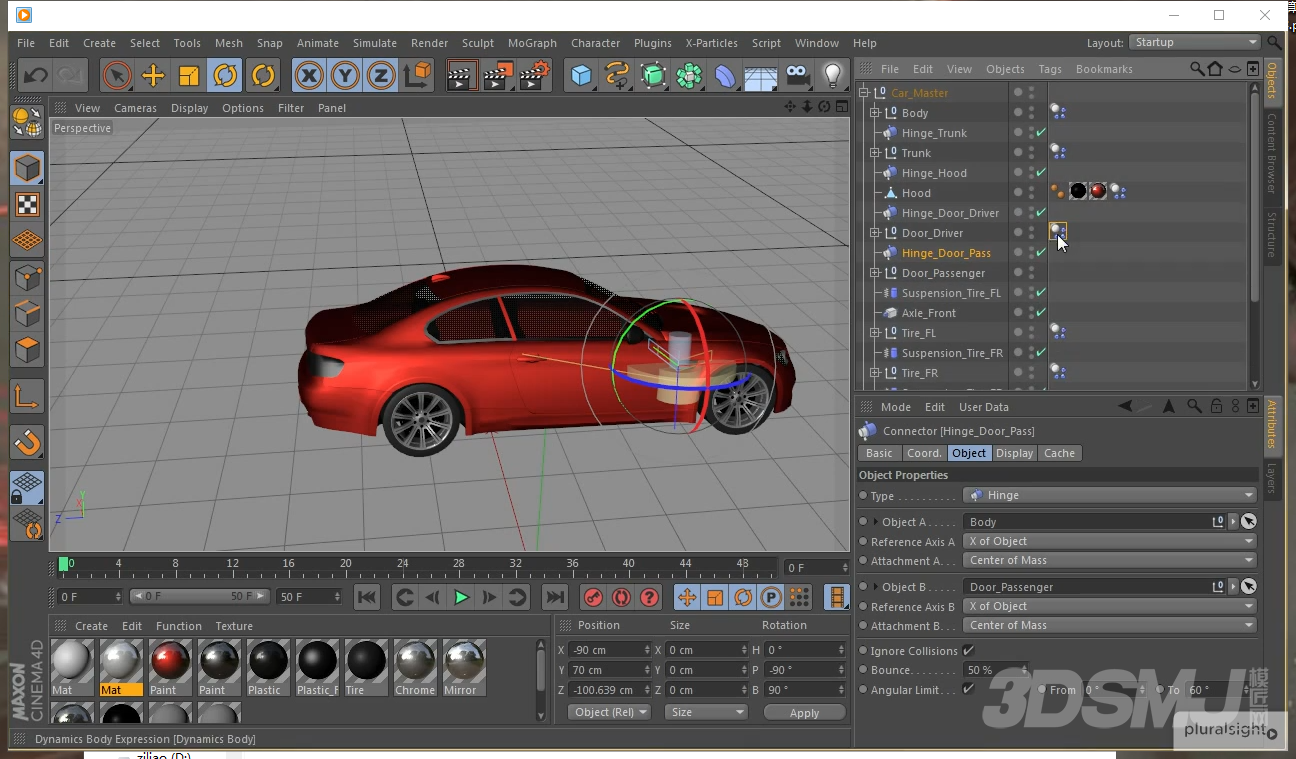Toggle Z axis lock icon
The height and width of the screenshot is (759, 1296).
381,75
